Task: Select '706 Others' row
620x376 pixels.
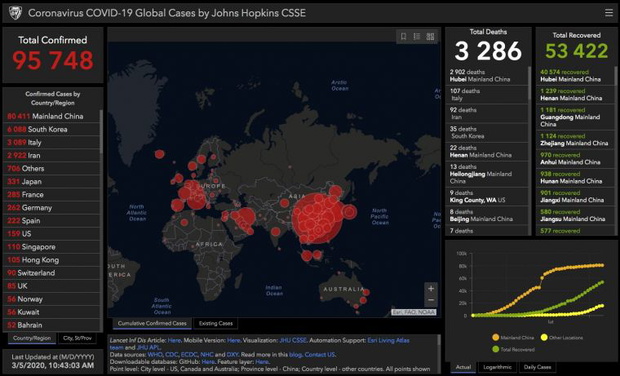Action: 51,168
